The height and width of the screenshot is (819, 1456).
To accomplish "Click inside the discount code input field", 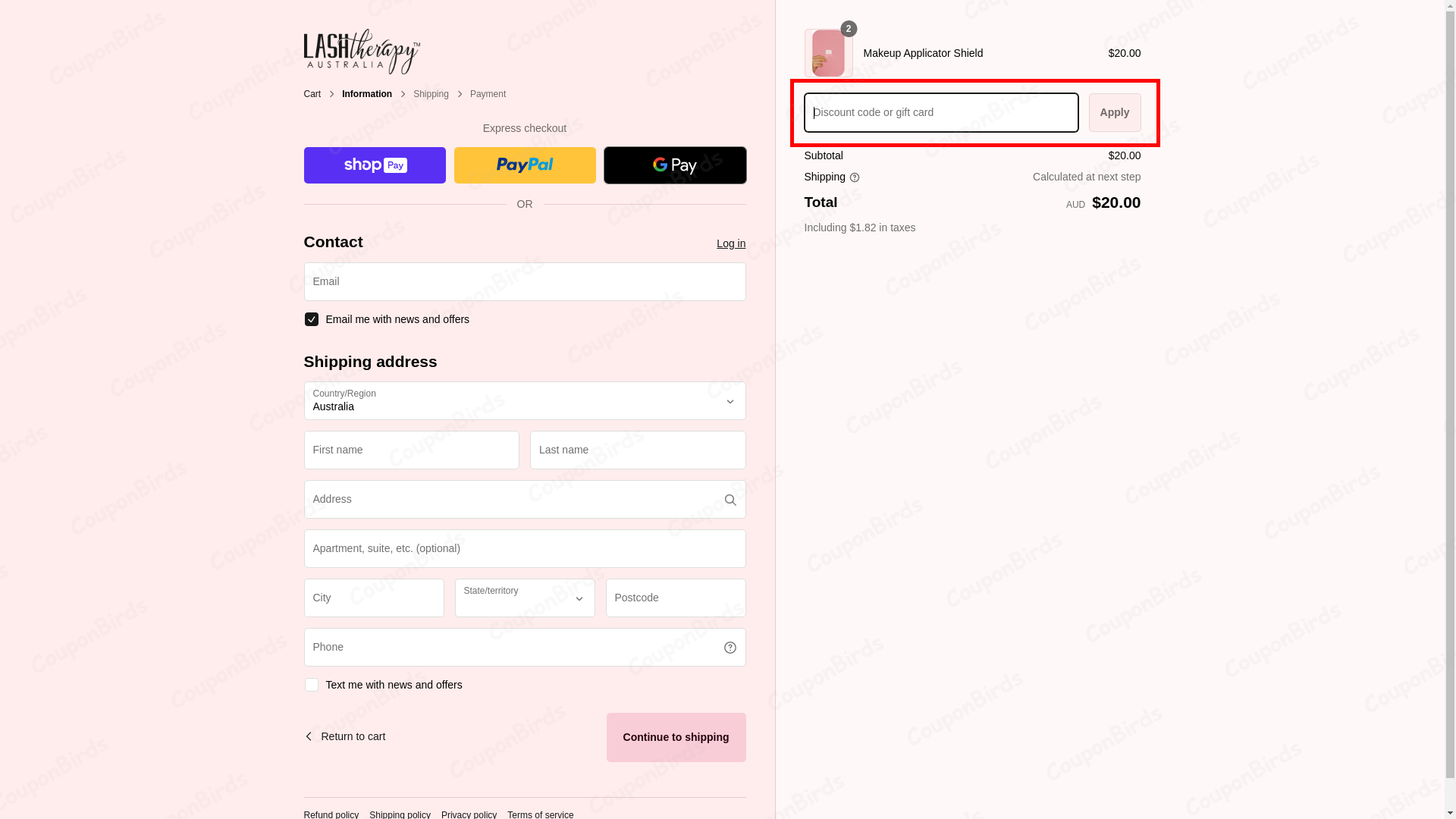I will pos(940,112).
